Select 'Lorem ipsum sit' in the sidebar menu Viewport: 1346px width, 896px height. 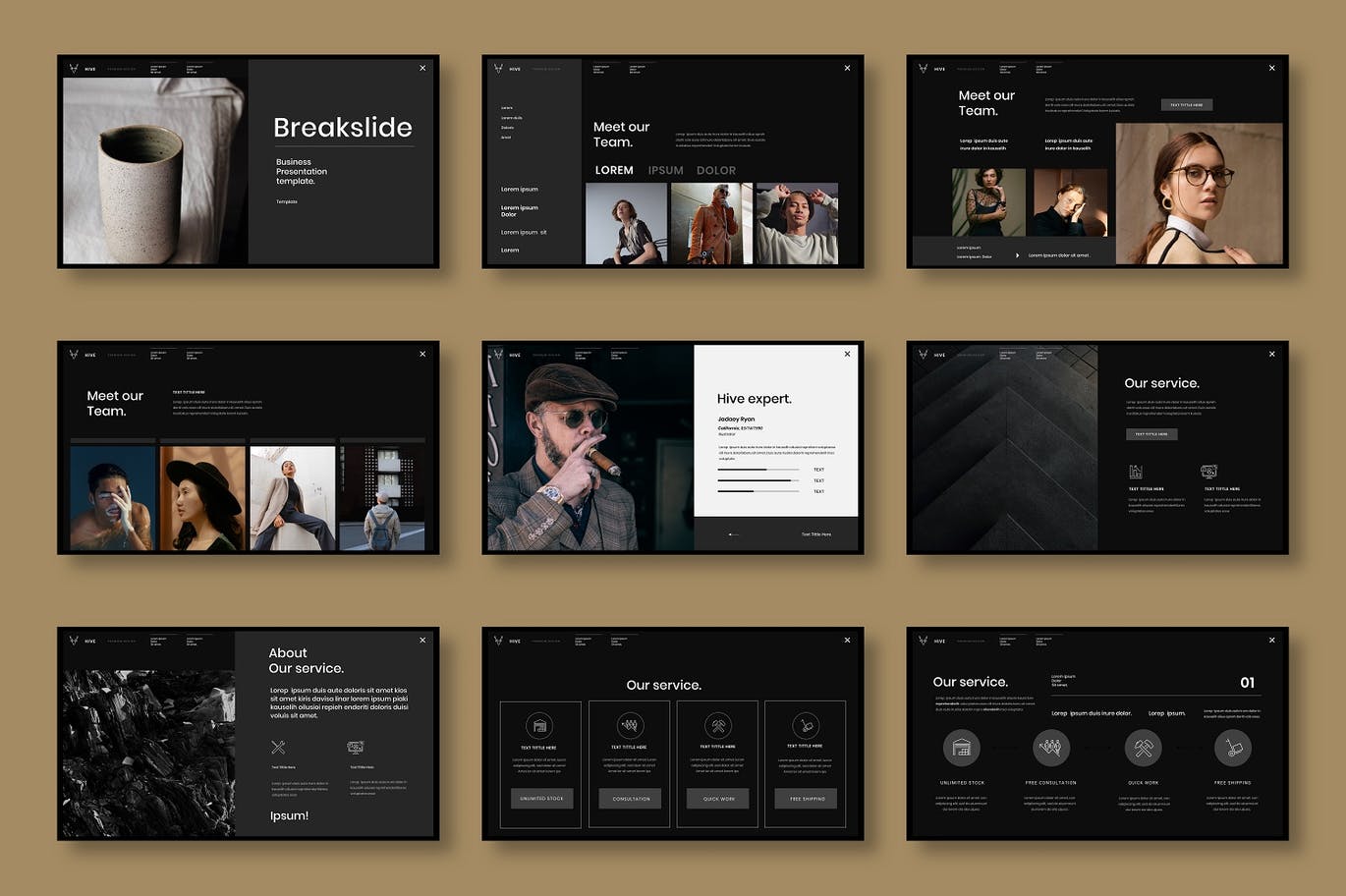(x=524, y=232)
